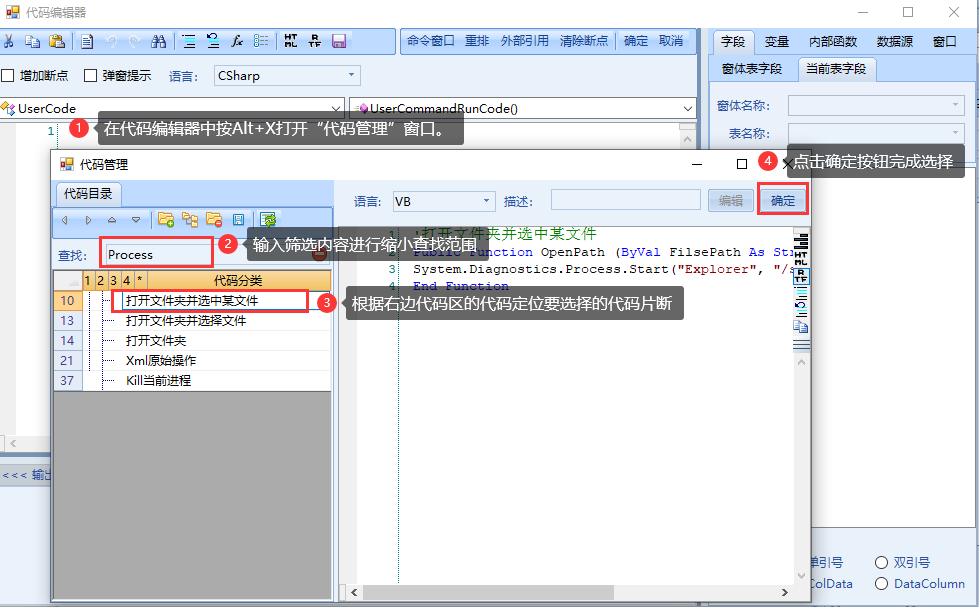Click the move down arrow in the code directory toolbar
The width and height of the screenshot is (979, 607).
135,220
